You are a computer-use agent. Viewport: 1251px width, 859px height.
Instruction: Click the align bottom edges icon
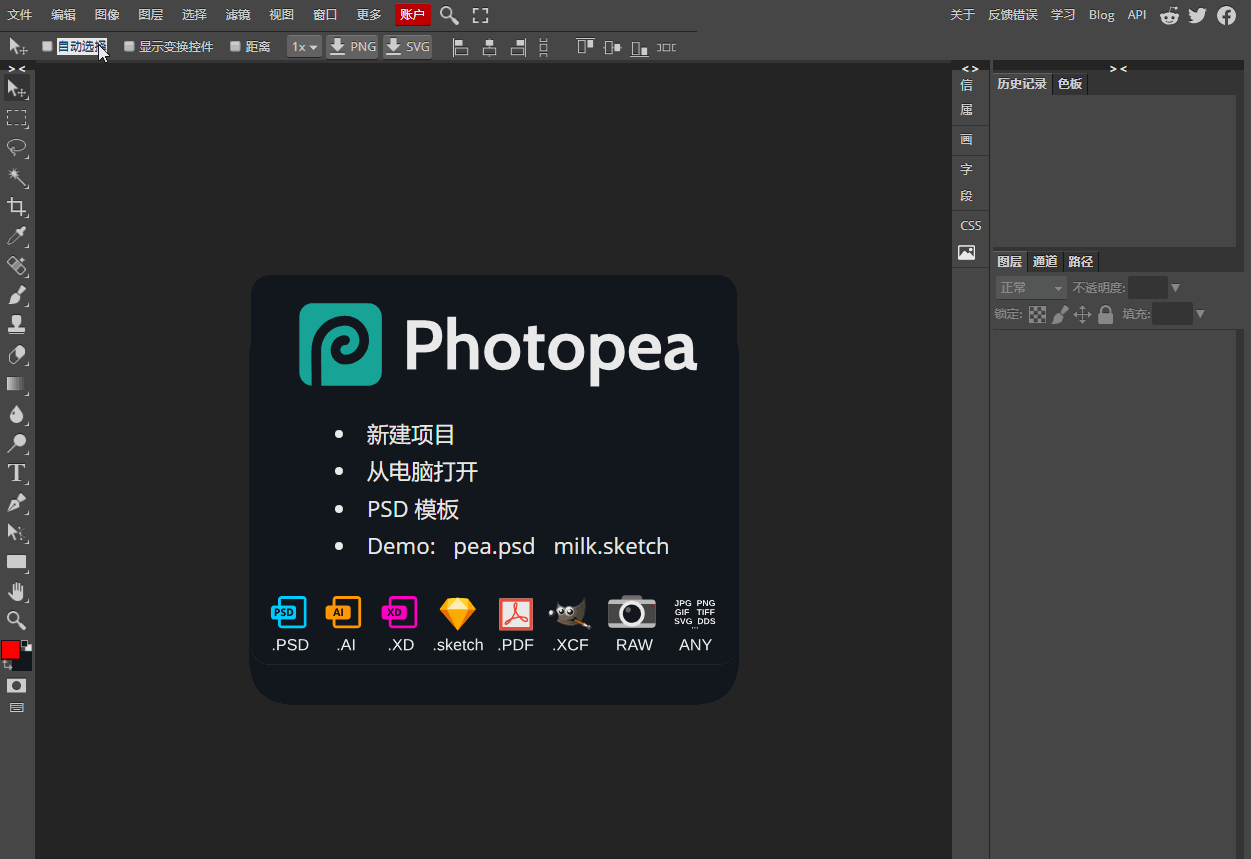point(639,47)
